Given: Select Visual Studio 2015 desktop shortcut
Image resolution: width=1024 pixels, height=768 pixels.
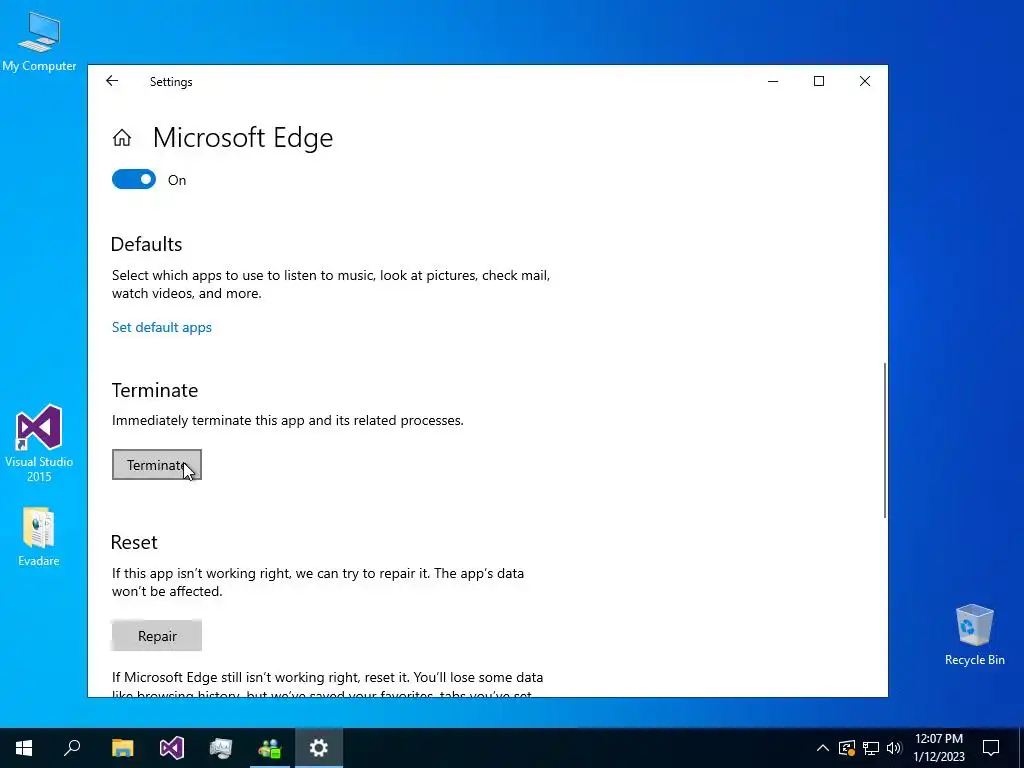Looking at the screenshot, I should tap(39, 444).
